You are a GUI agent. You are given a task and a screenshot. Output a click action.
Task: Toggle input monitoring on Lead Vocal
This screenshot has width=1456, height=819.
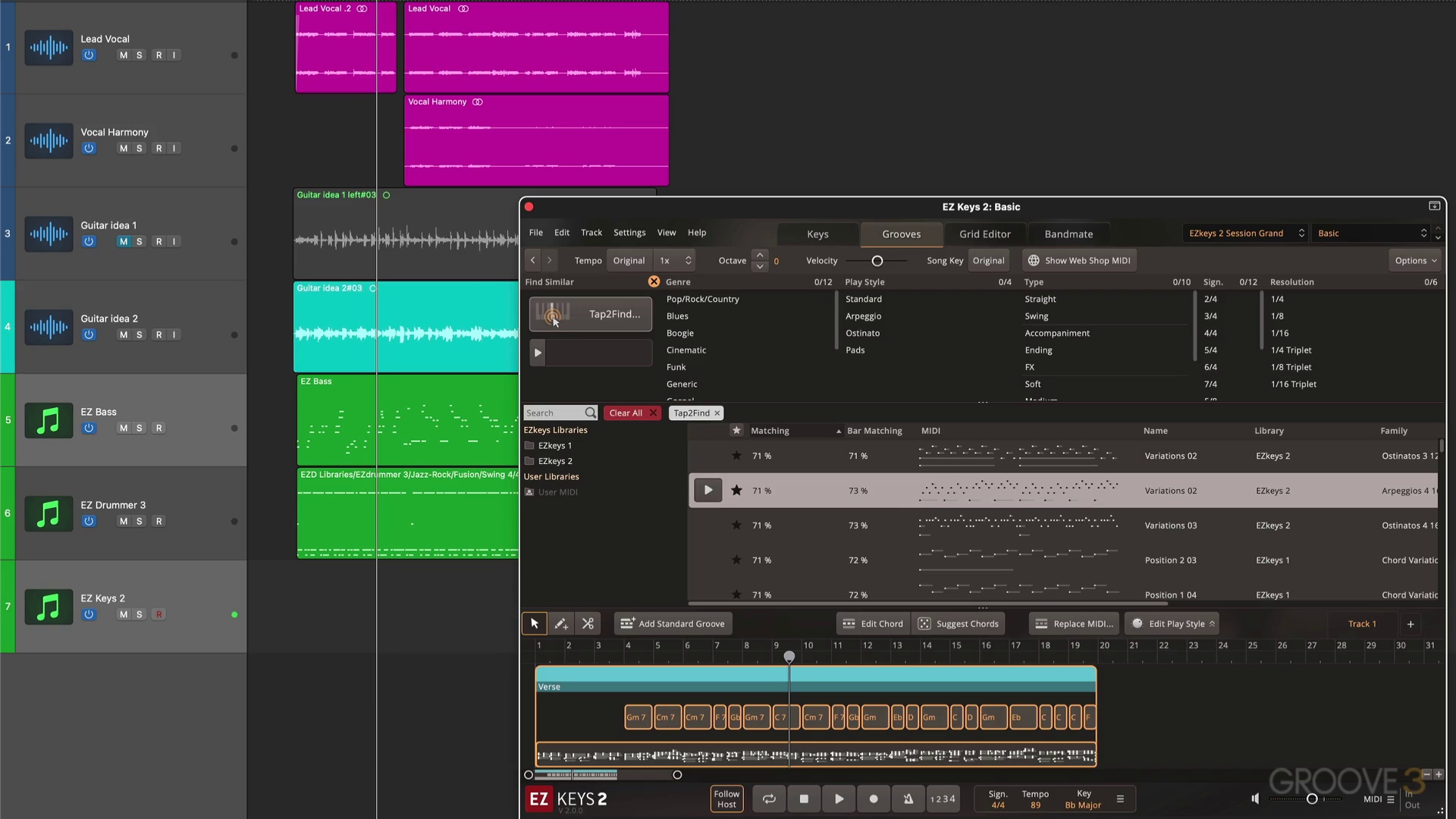(x=174, y=55)
